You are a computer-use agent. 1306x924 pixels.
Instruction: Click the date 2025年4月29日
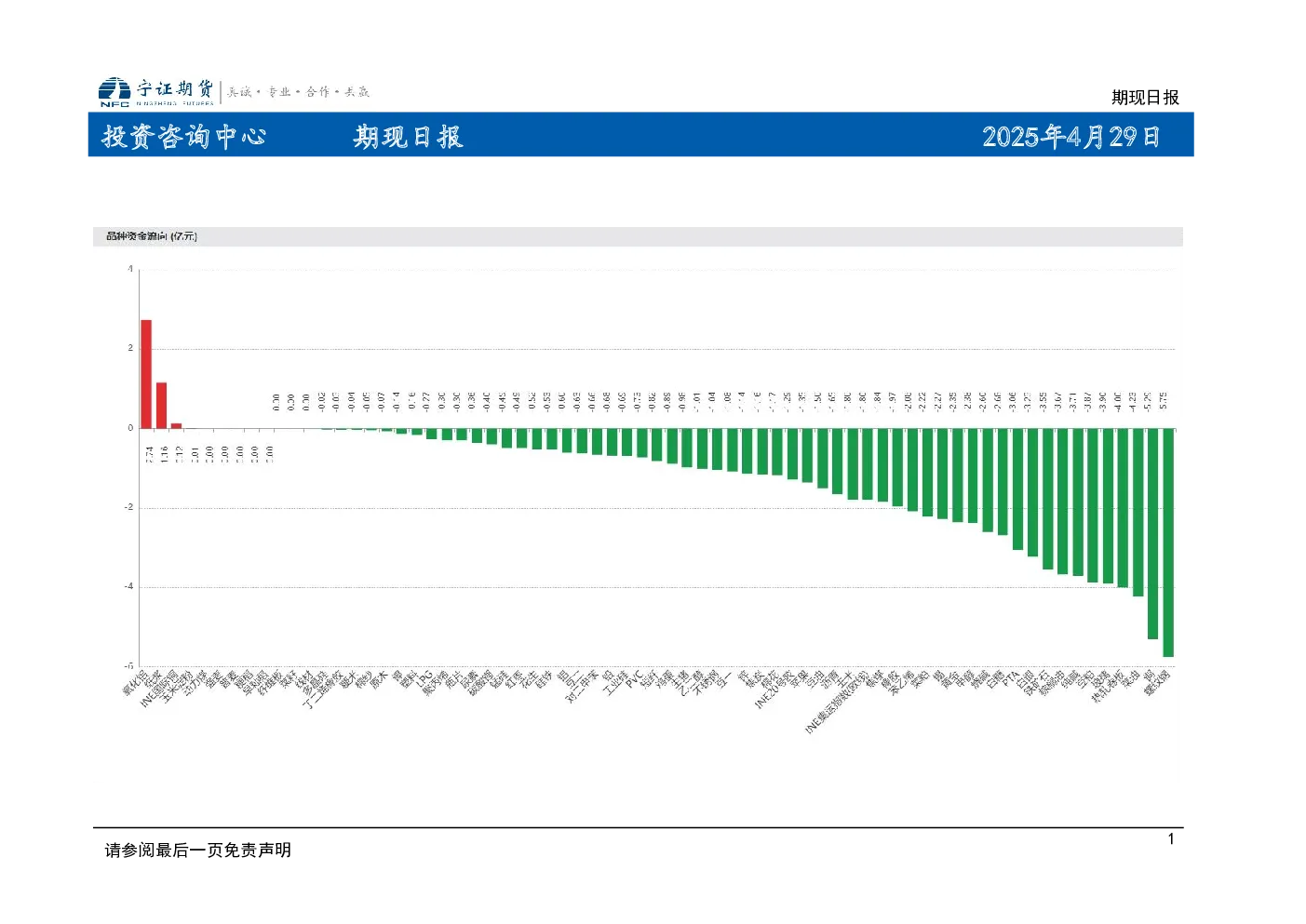(x=1071, y=137)
